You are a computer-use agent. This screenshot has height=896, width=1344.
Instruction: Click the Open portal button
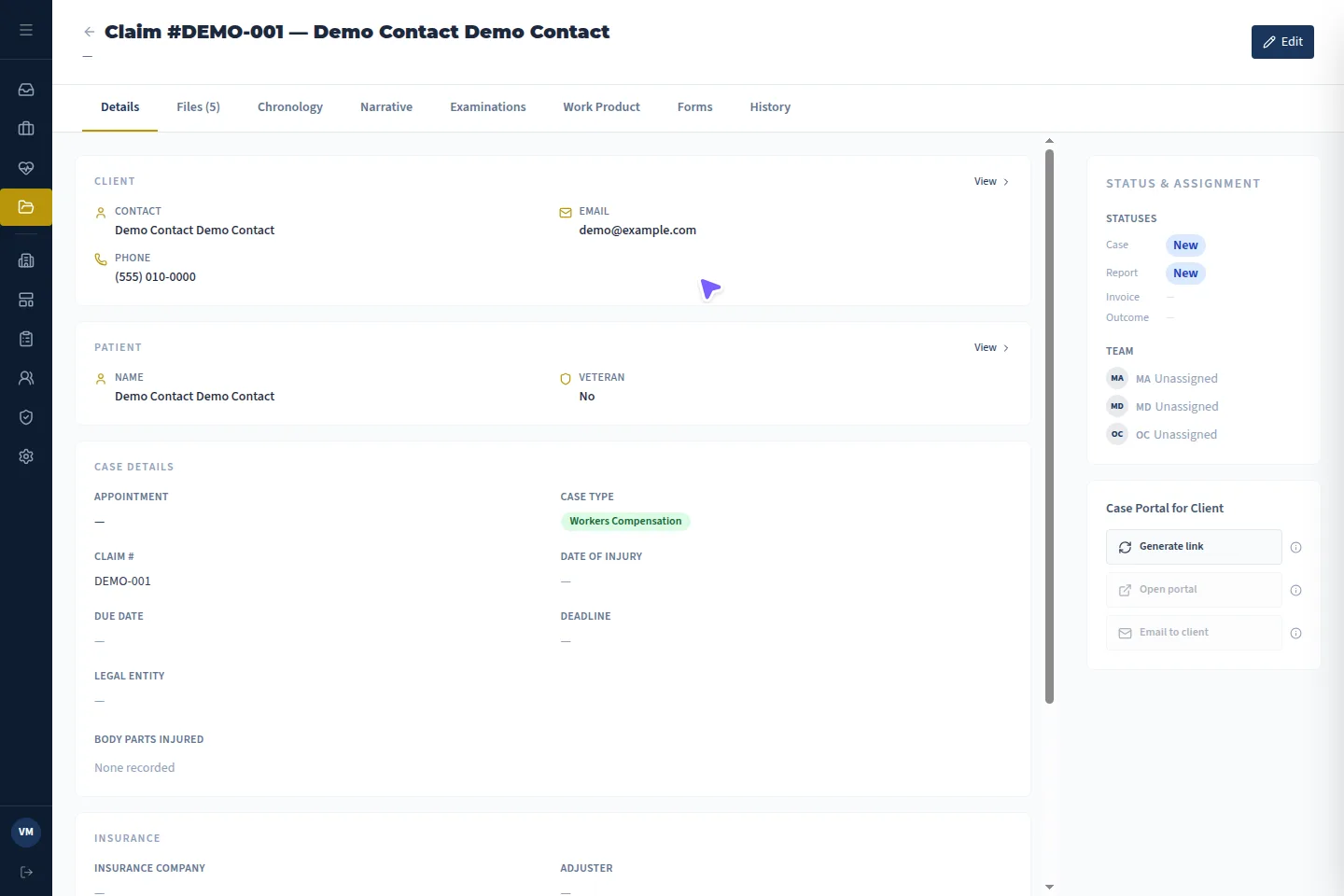pos(1194,590)
